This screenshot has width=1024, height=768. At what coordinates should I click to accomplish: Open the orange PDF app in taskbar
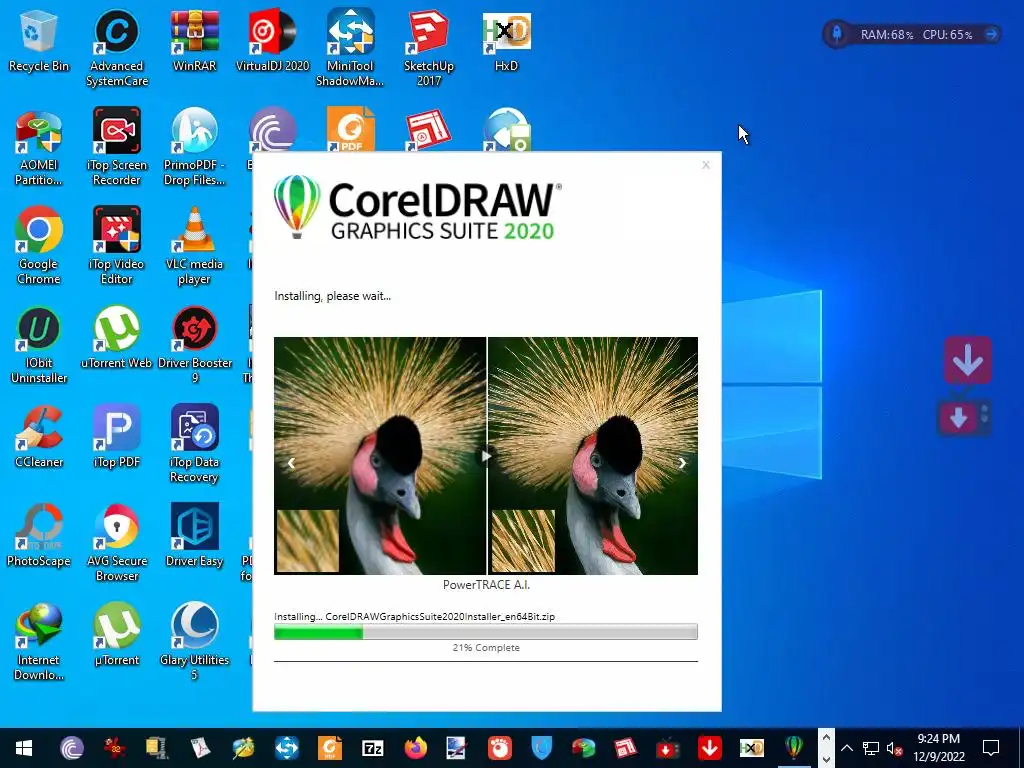[330, 748]
